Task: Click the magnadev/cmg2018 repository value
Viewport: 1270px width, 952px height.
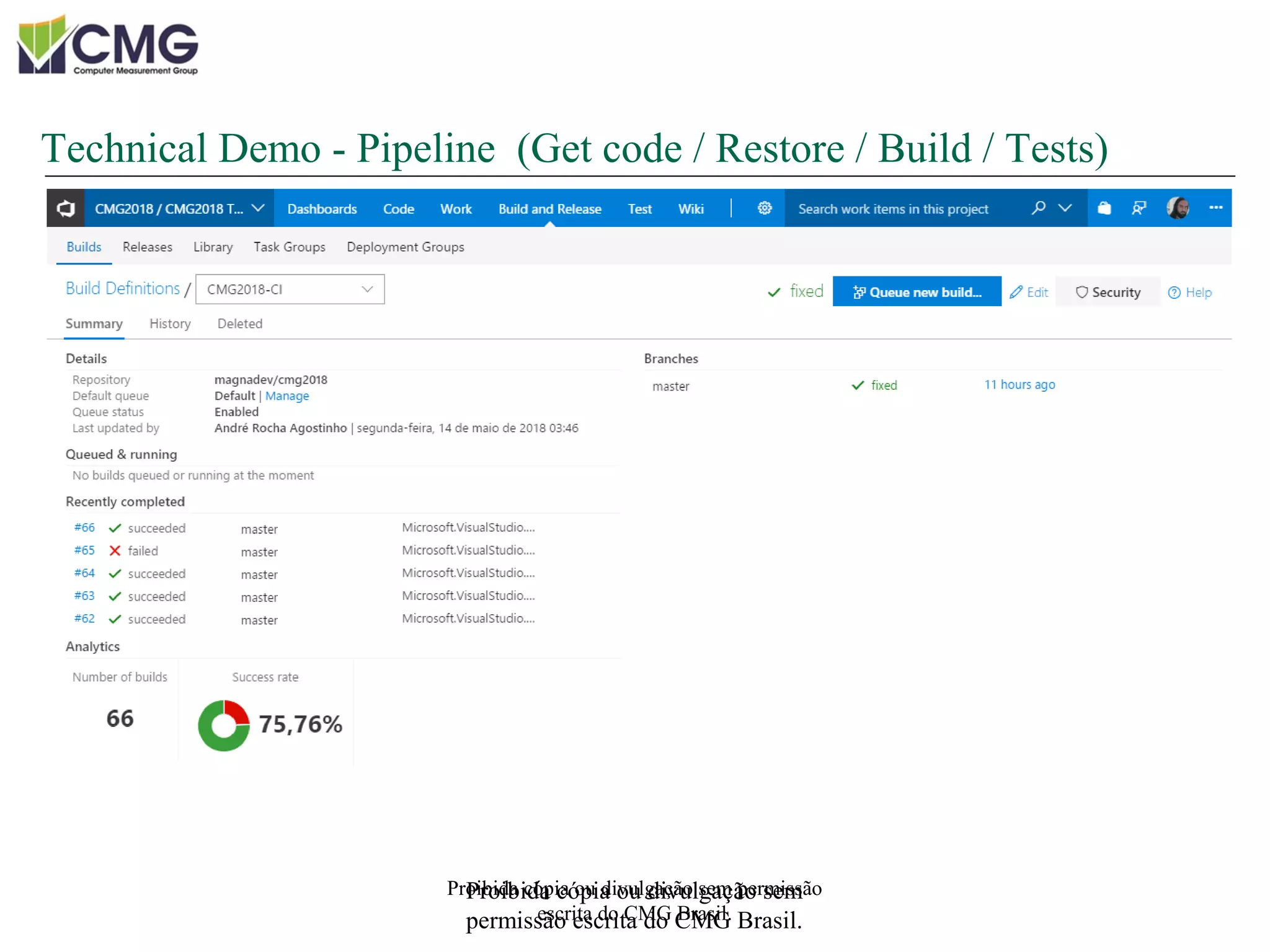Action: pyautogui.click(x=271, y=379)
